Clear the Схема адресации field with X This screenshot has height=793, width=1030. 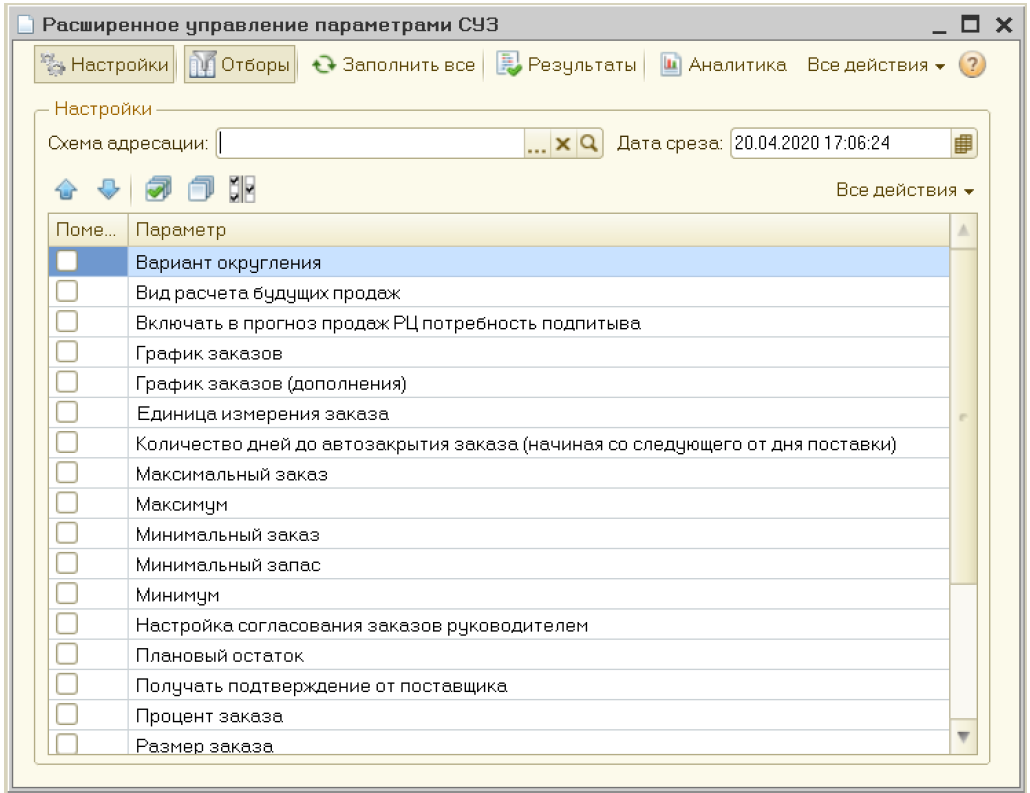[x=563, y=144]
